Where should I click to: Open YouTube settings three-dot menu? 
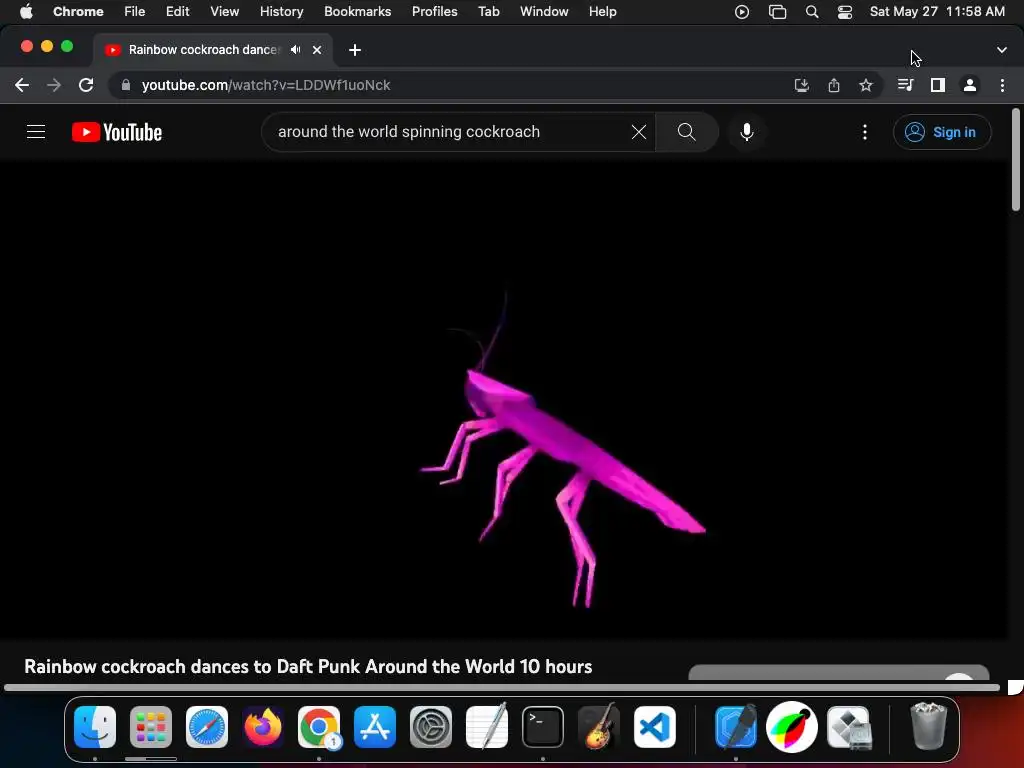click(865, 132)
